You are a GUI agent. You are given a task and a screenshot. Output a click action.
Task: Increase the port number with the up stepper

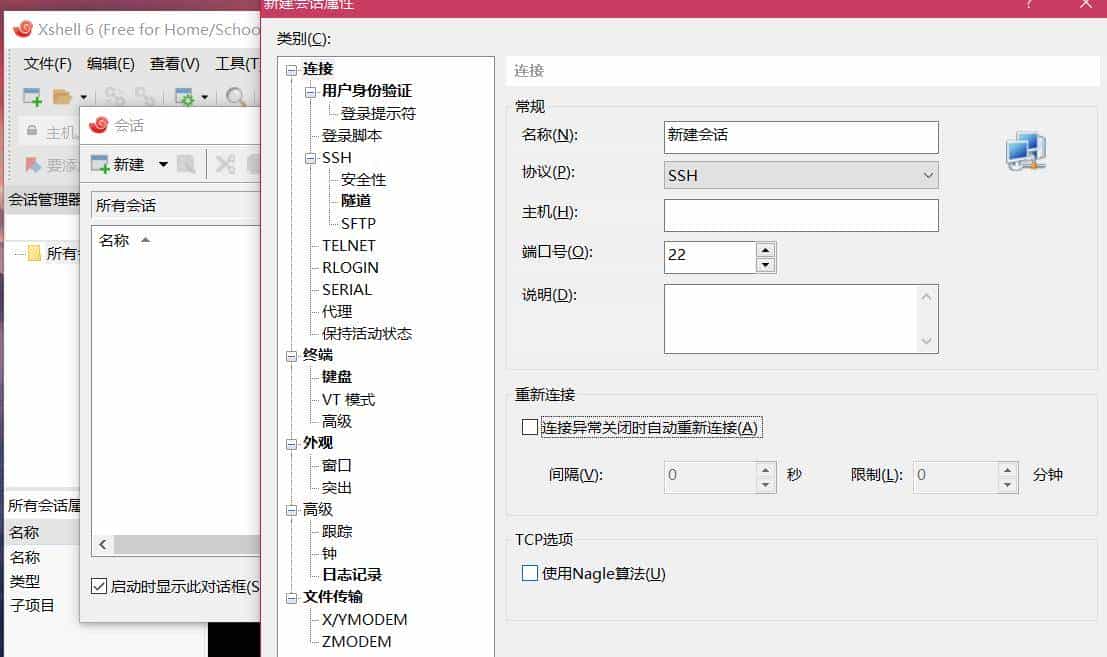pyautogui.click(x=764, y=250)
